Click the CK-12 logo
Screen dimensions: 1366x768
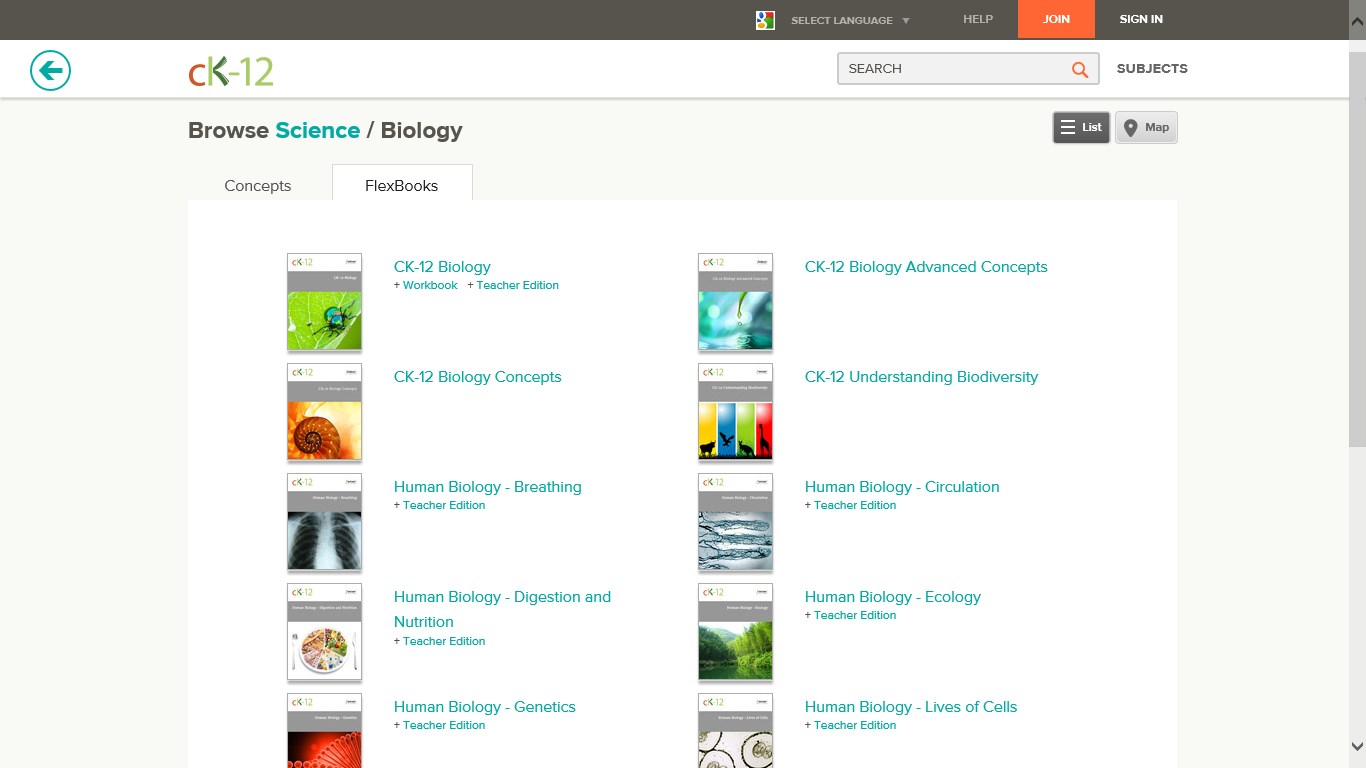click(x=231, y=70)
